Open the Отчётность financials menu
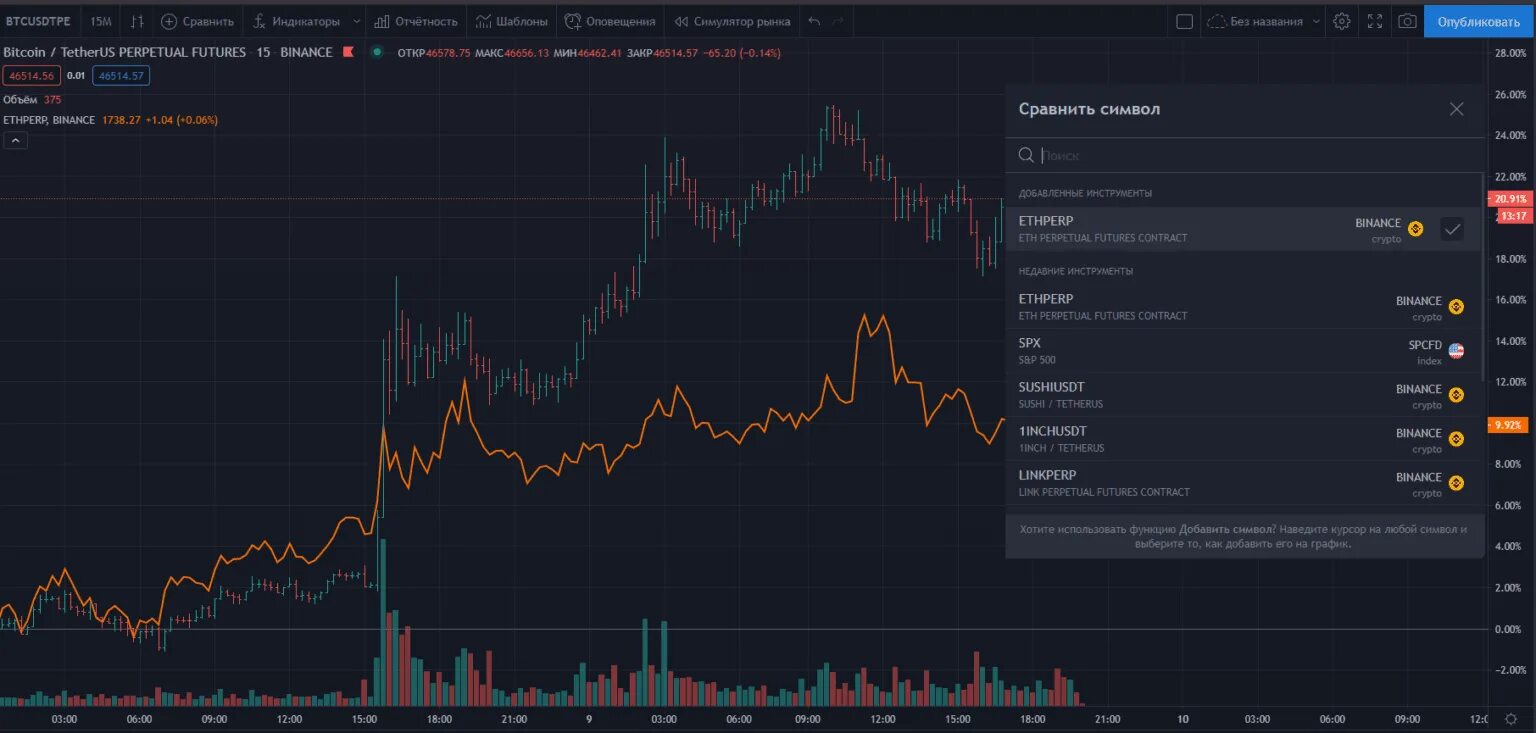The height and width of the screenshot is (733, 1536). (x=416, y=21)
